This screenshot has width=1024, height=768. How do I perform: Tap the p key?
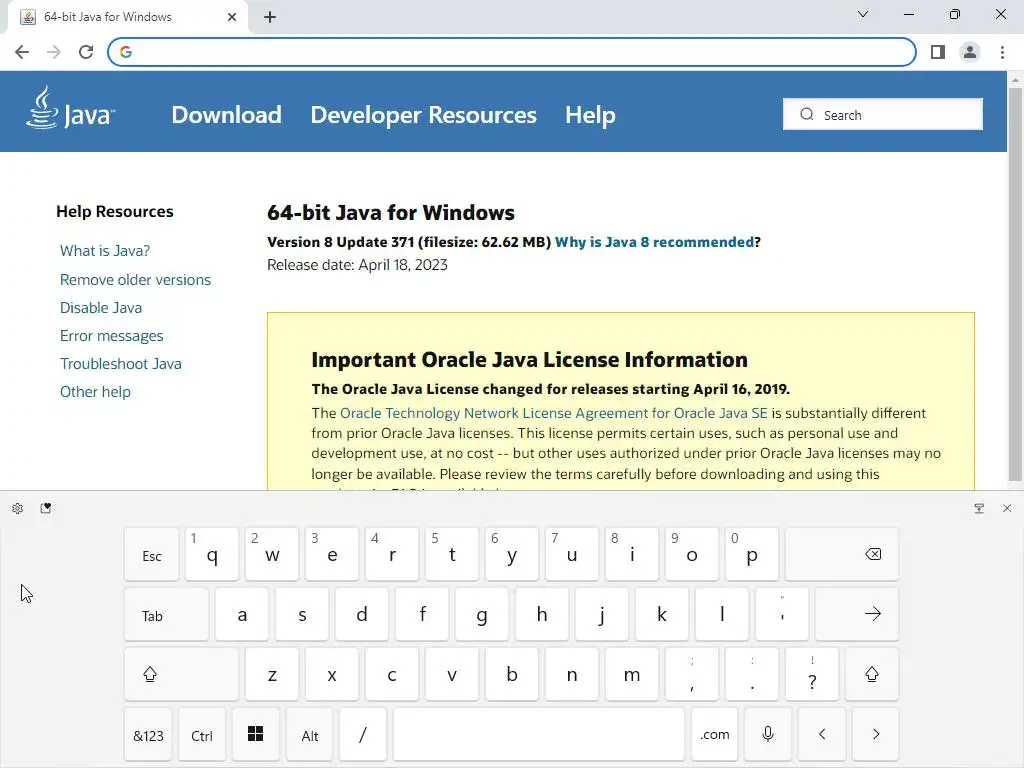click(752, 554)
